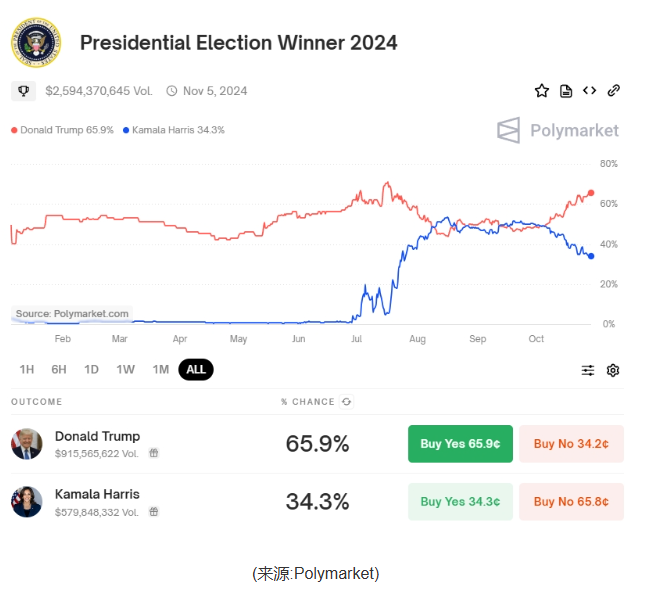
Task: Click Buy No 34.2¢ for Trump
Action: tap(571, 443)
